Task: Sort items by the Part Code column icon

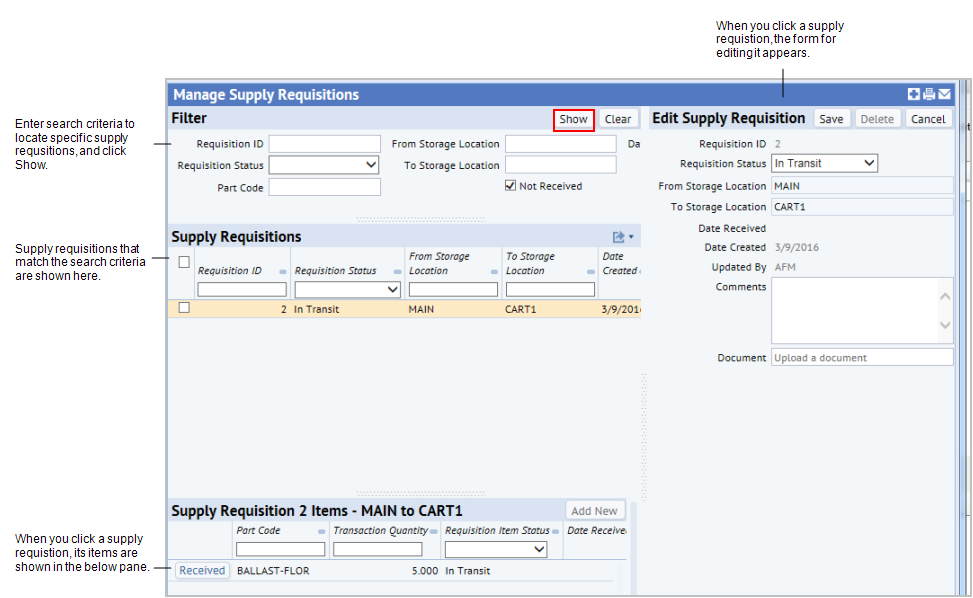Action: (320, 531)
